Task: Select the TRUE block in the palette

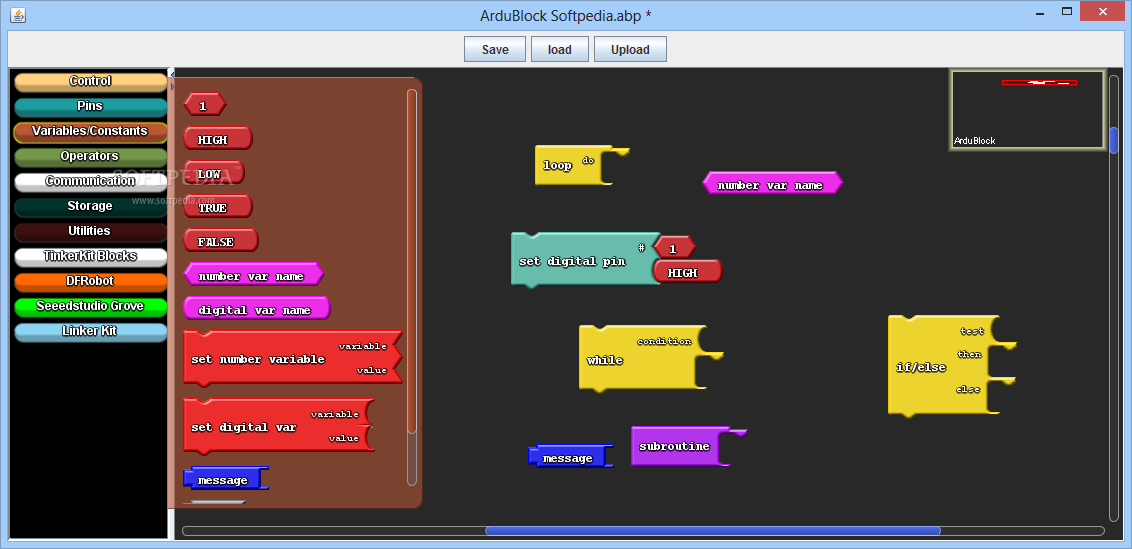Action: point(217,207)
